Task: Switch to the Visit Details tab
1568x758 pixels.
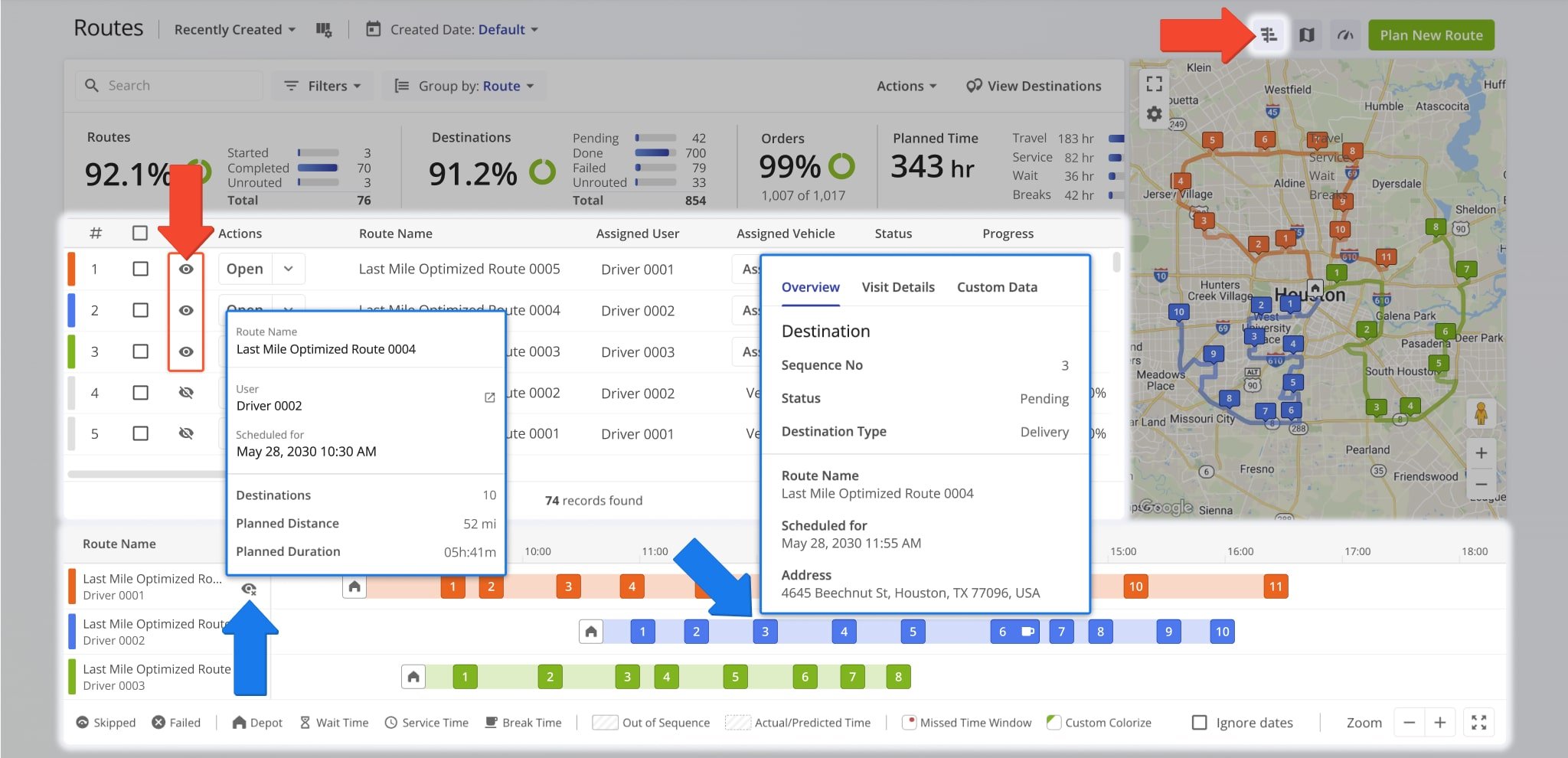Action: coord(897,287)
